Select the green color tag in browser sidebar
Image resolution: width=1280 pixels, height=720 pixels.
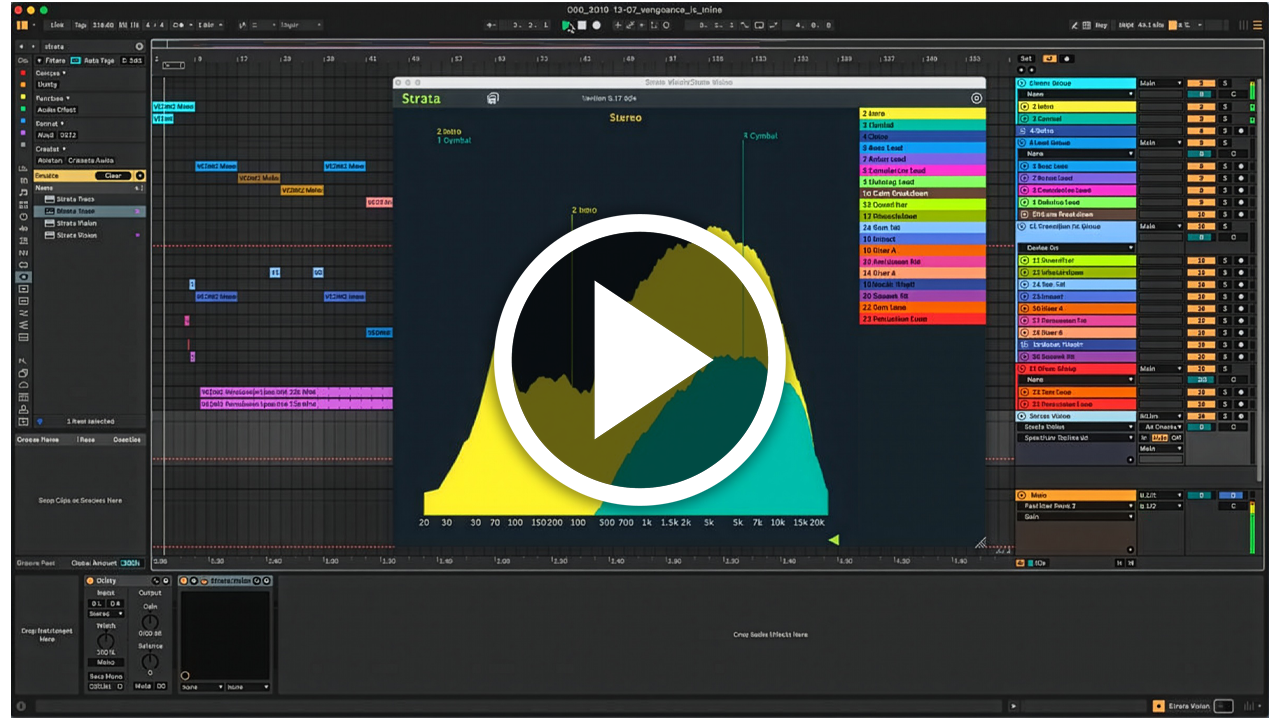(23, 109)
